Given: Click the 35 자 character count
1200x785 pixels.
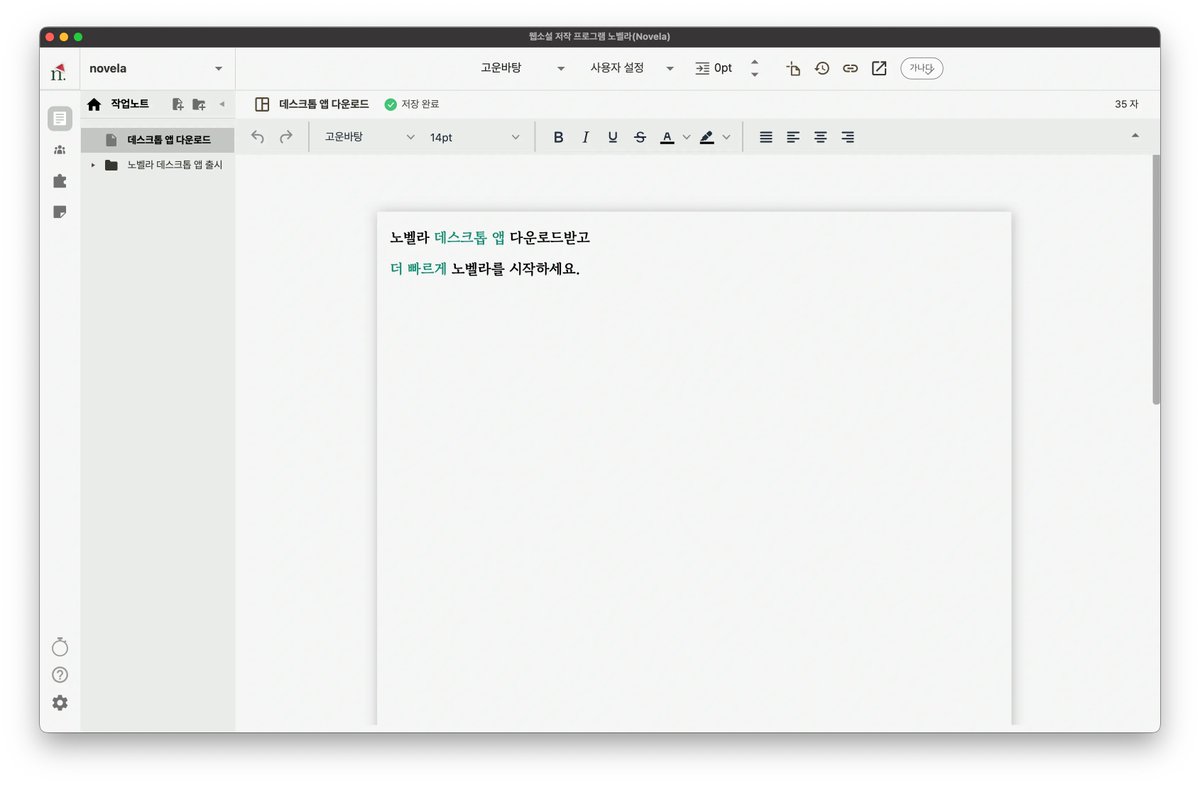Looking at the screenshot, I should coord(1126,104).
